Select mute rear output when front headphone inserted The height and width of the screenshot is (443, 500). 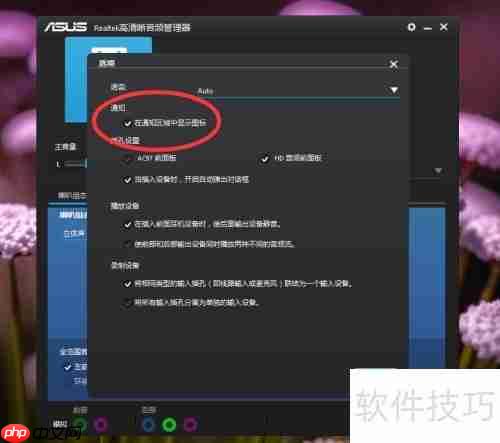tap(127, 225)
